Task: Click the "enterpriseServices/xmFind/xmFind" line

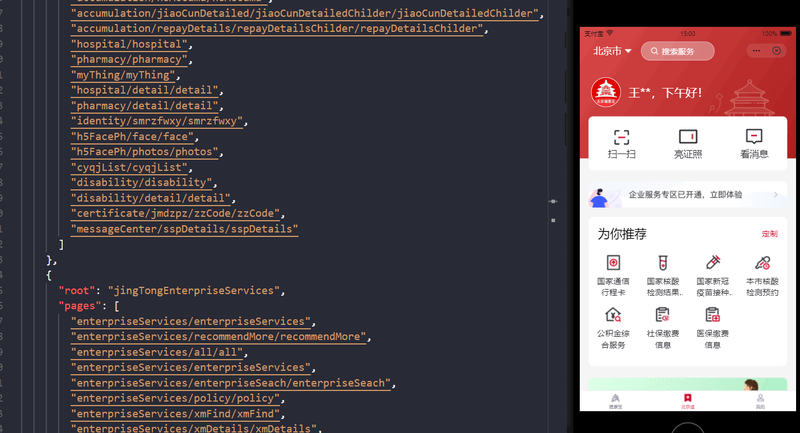Action: pos(178,414)
